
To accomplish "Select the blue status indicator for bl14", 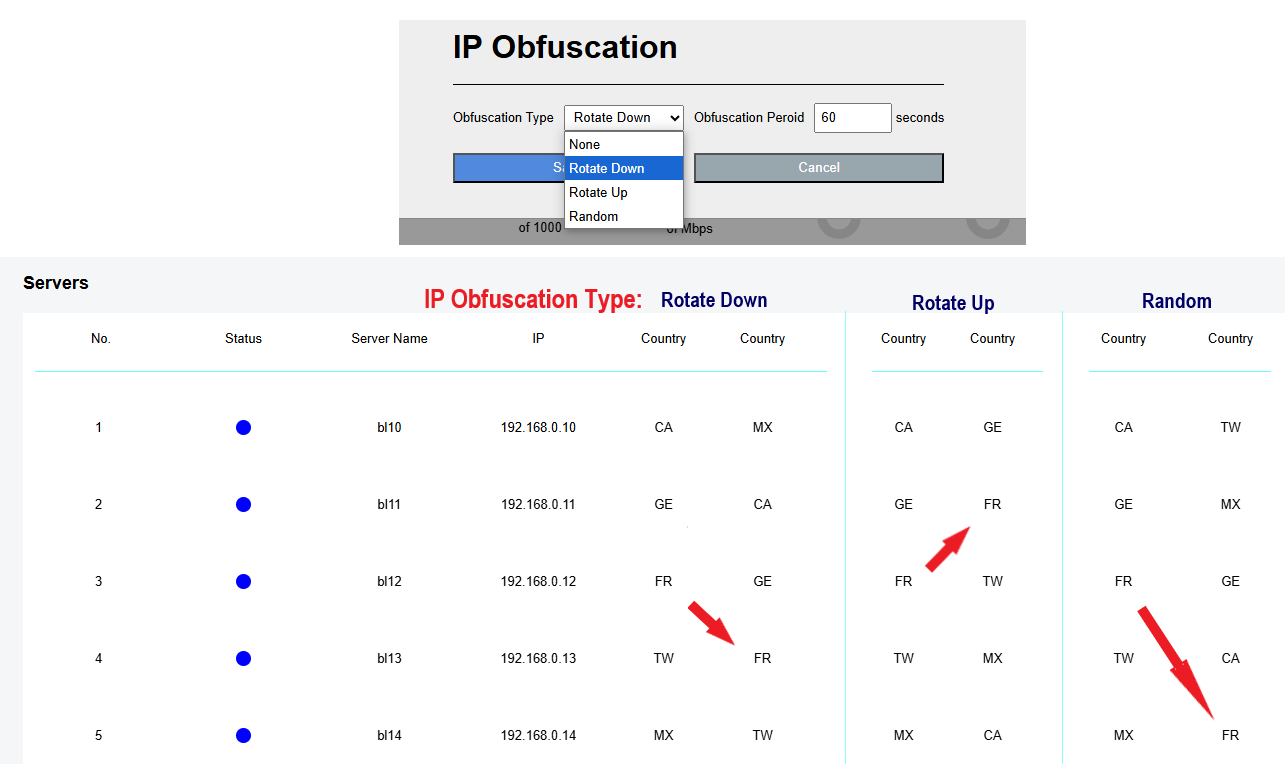I will click(x=243, y=736).
